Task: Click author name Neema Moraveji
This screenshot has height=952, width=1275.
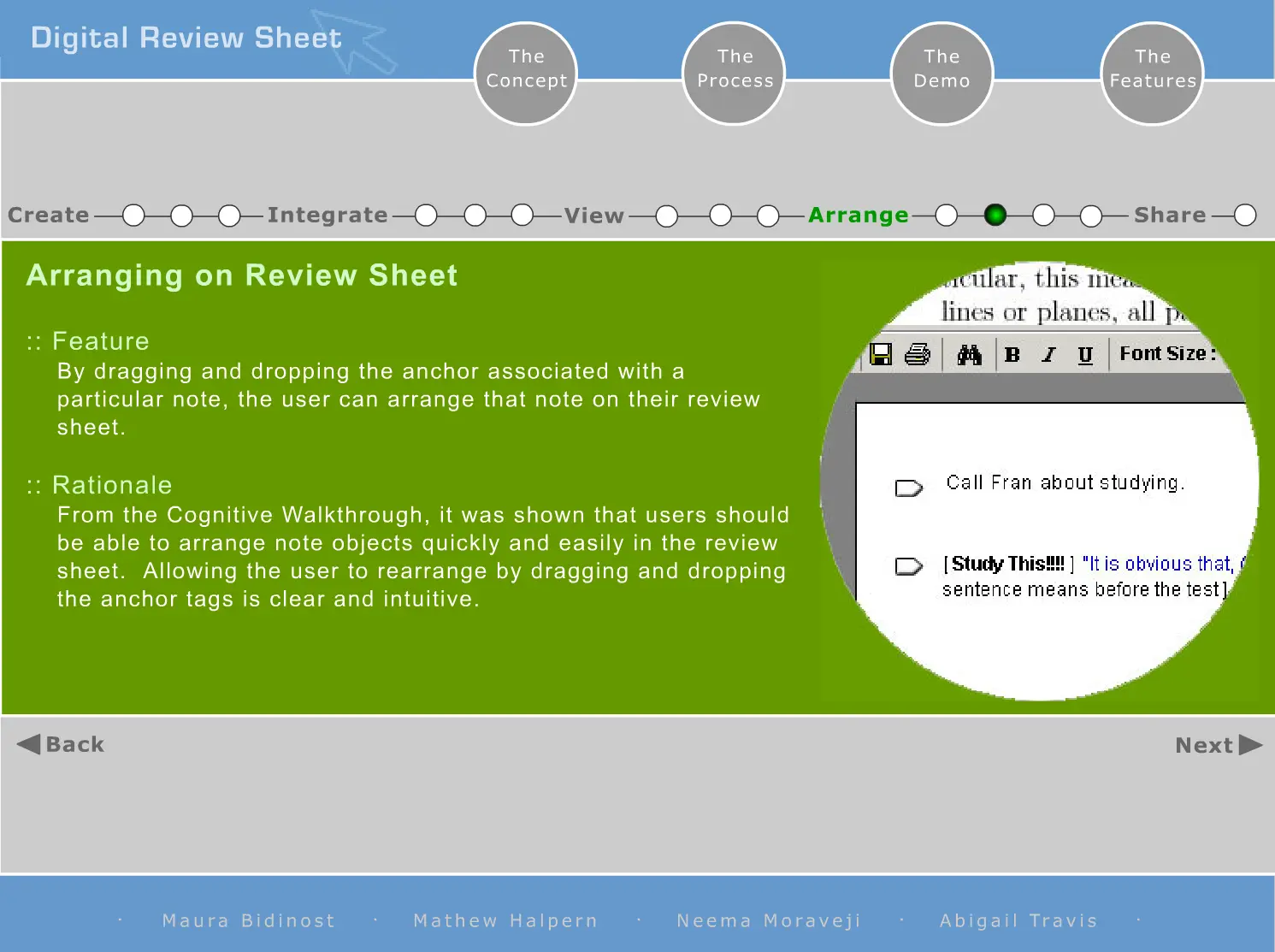Action: click(769, 920)
